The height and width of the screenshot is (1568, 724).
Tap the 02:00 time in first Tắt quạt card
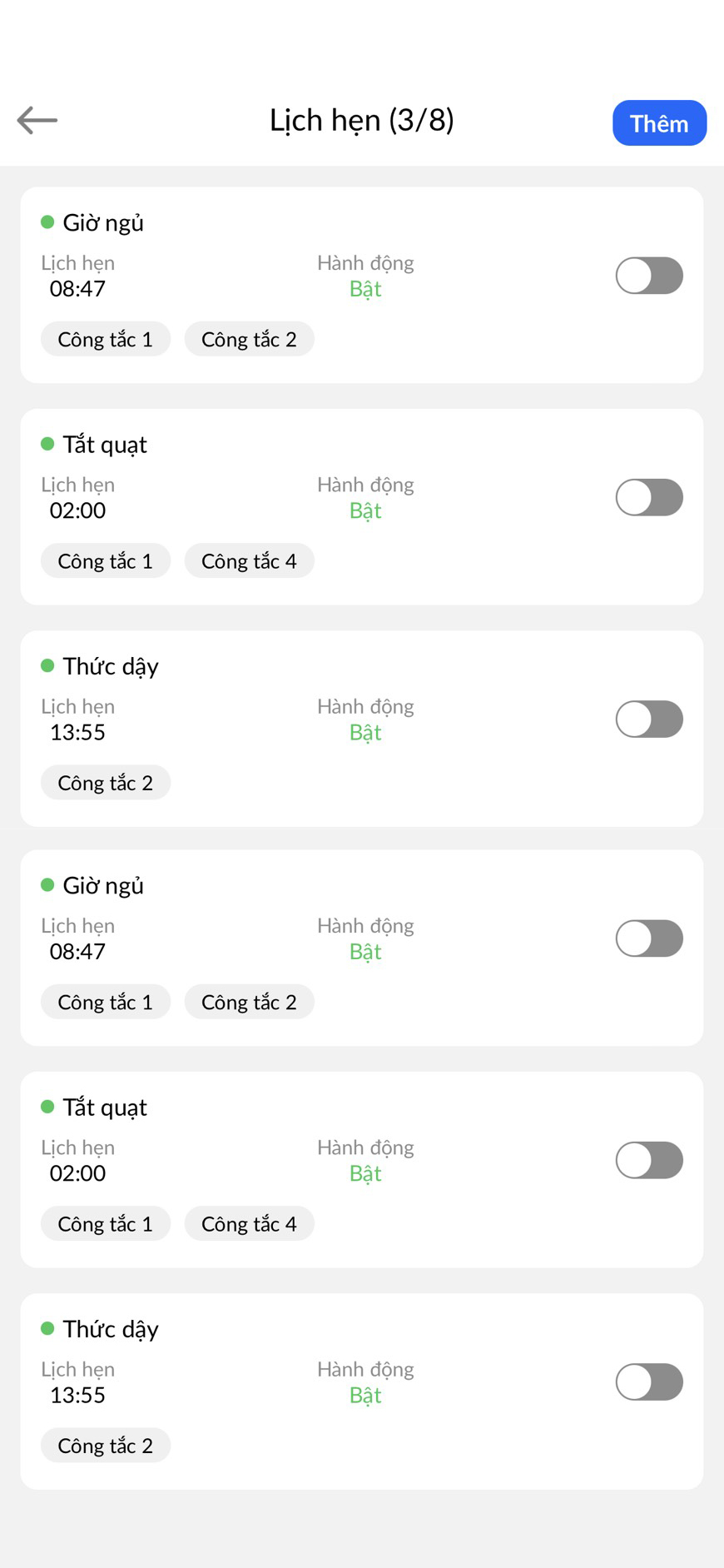77,510
